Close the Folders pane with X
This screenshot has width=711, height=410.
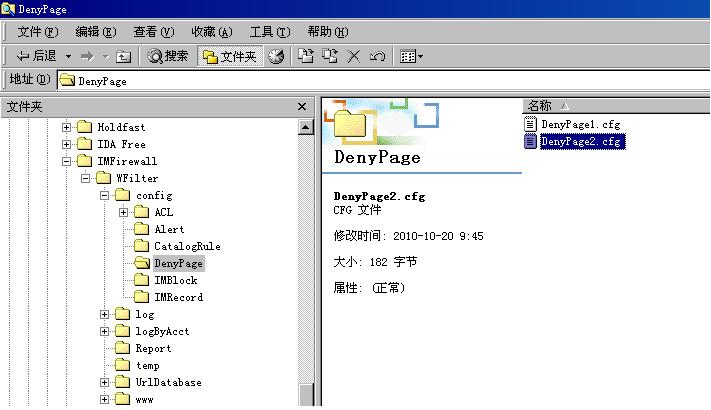click(302, 106)
